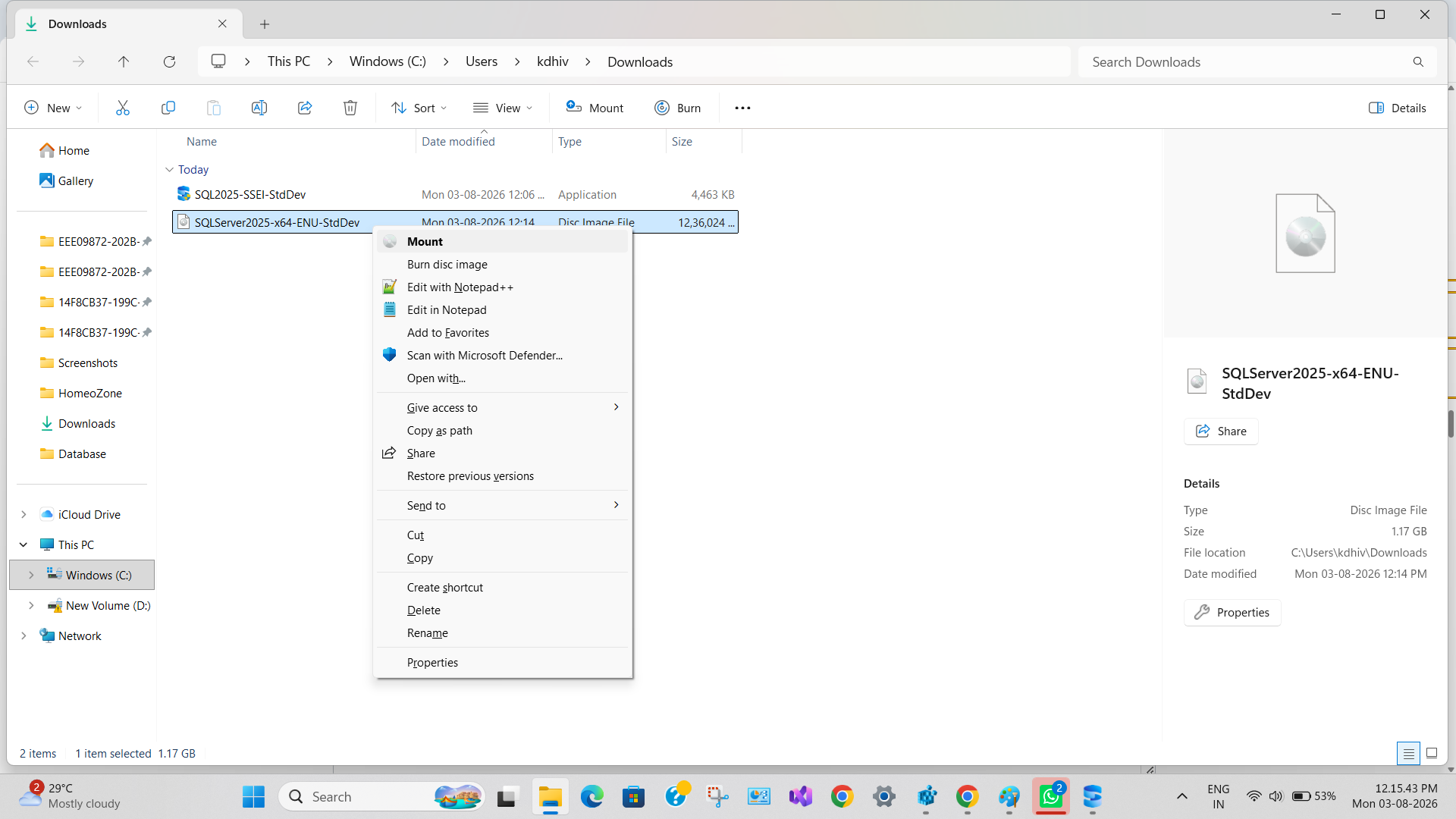This screenshot has height=819, width=1456.
Task: Select Mount in the context menu
Action: point(504,241)
